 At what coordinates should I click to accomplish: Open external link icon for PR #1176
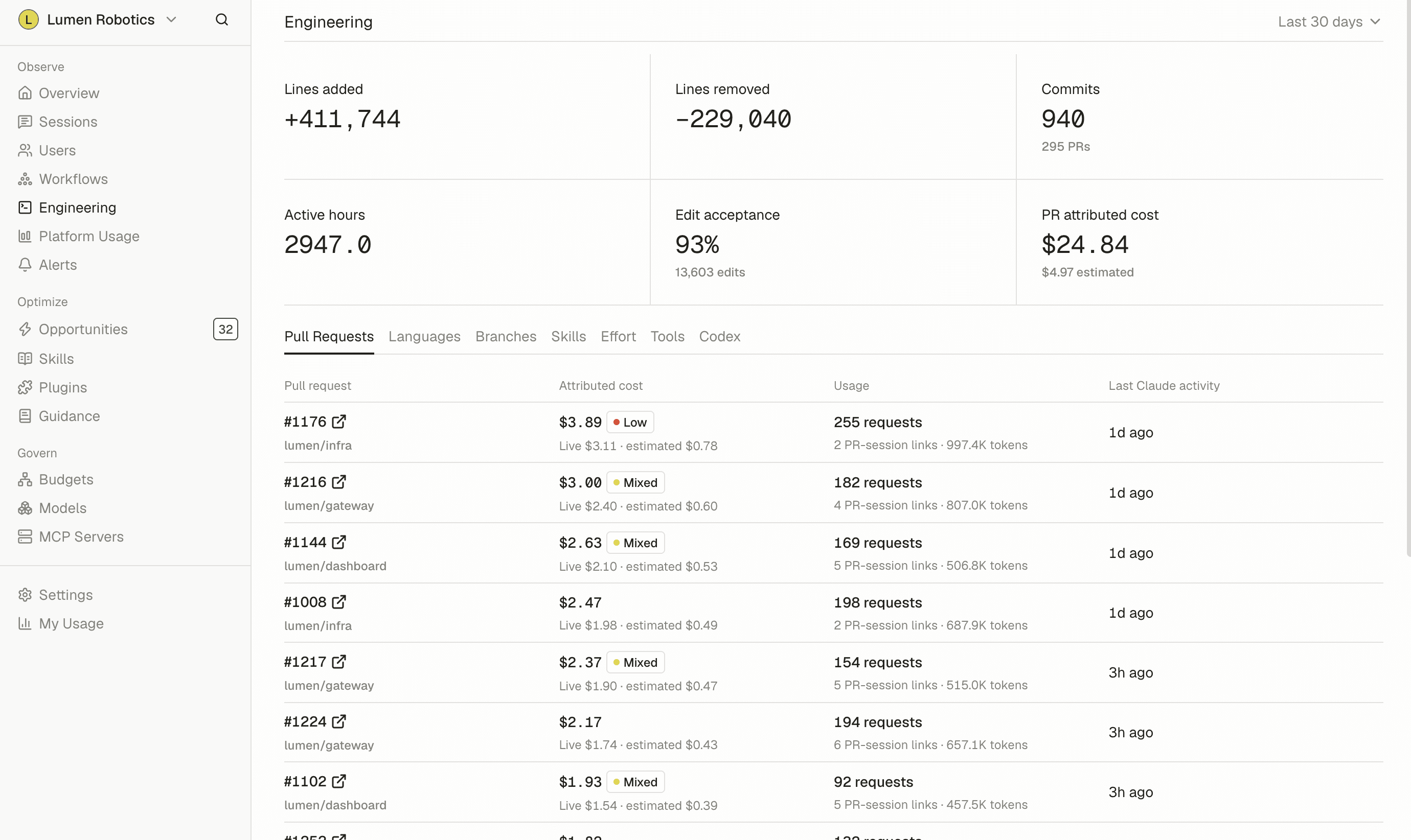pyautogui.click(x=338, y=422)
